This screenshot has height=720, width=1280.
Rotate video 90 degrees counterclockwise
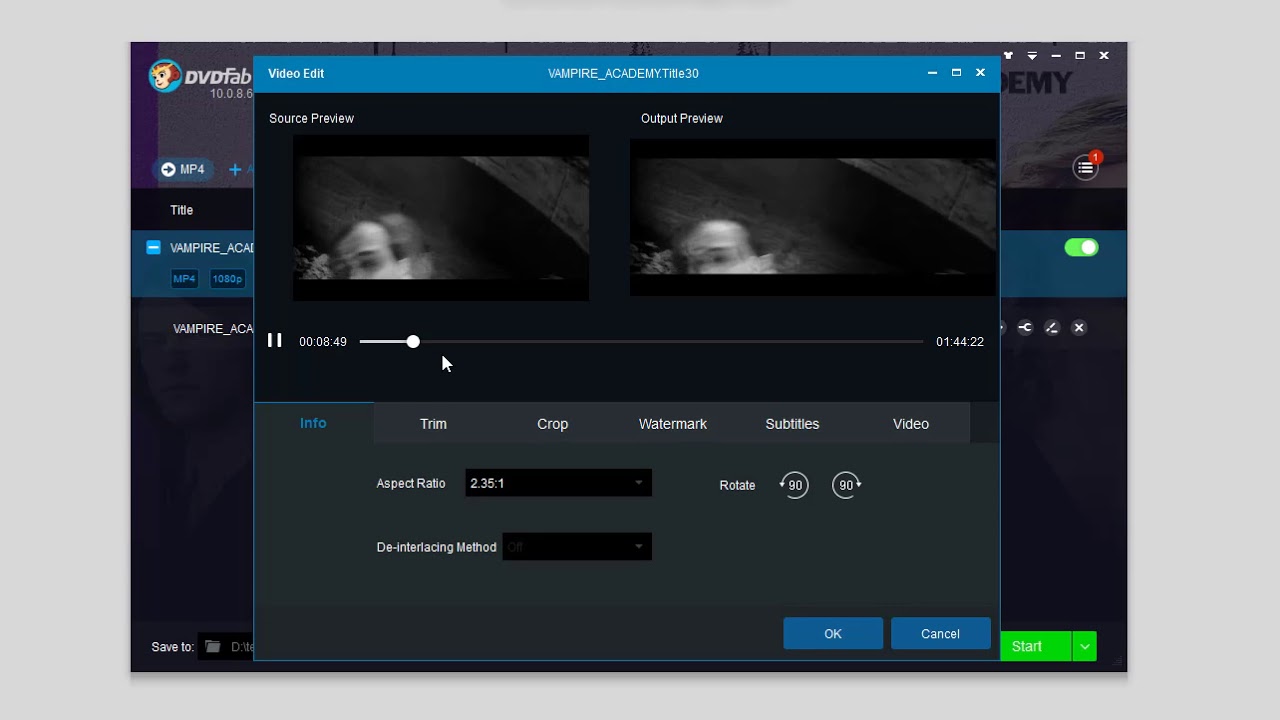tap(793, 485)
